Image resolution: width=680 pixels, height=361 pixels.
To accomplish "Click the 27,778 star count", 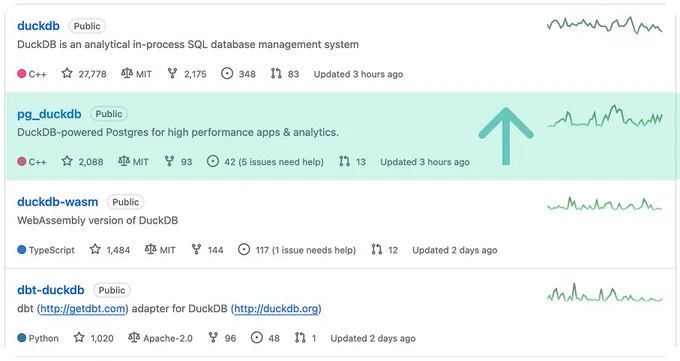I will click(92, 74).
